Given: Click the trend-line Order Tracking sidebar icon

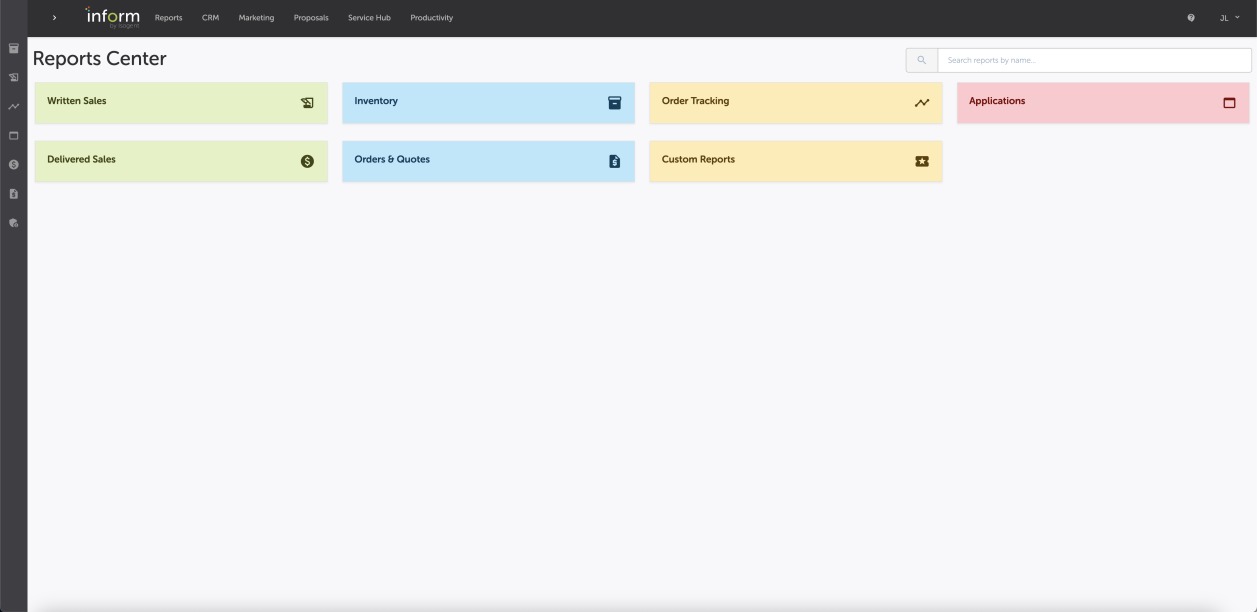Looking at the screenshot, I should point(14,106).
